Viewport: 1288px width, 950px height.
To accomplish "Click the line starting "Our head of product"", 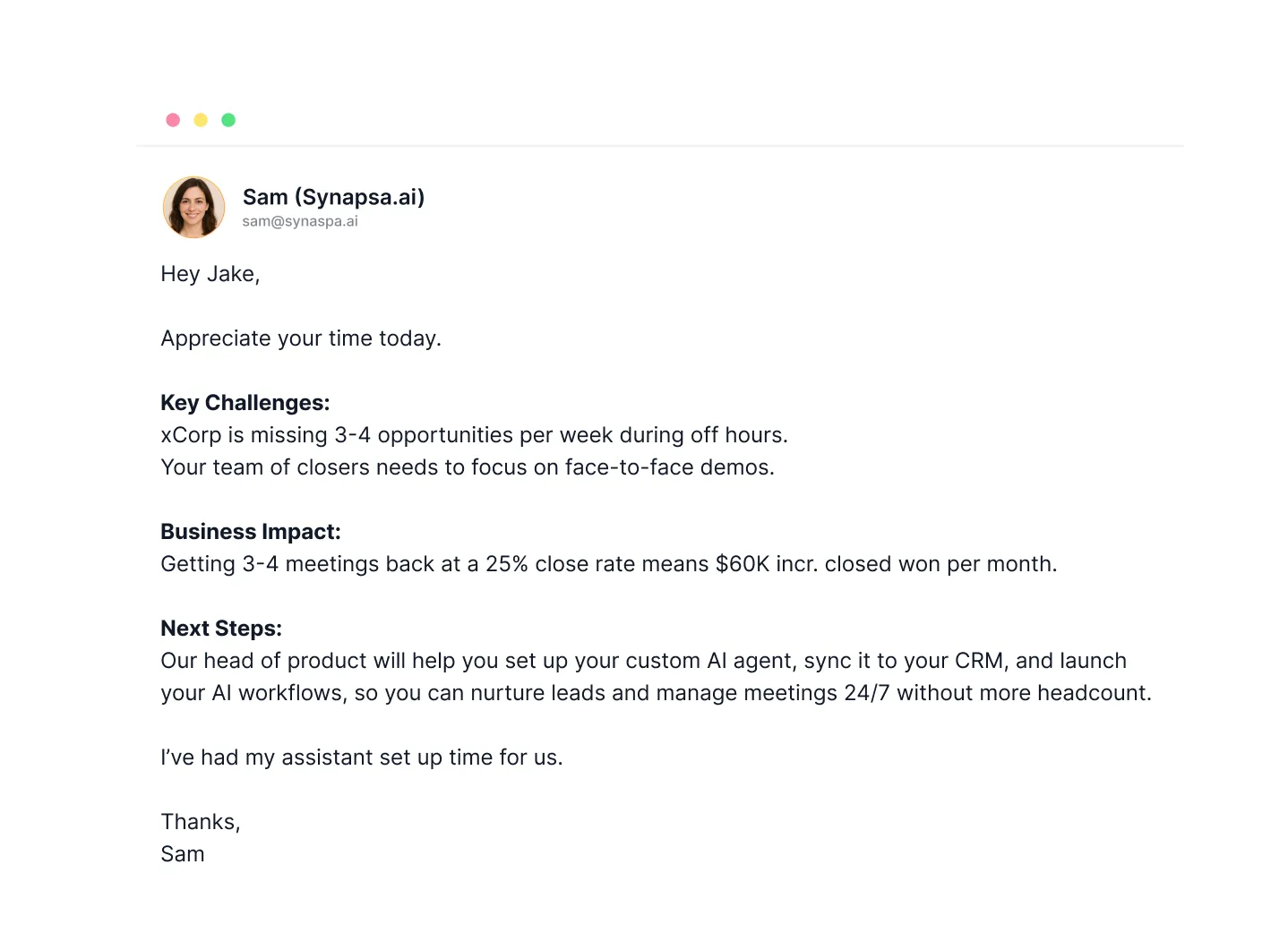I will coord(643,661).
